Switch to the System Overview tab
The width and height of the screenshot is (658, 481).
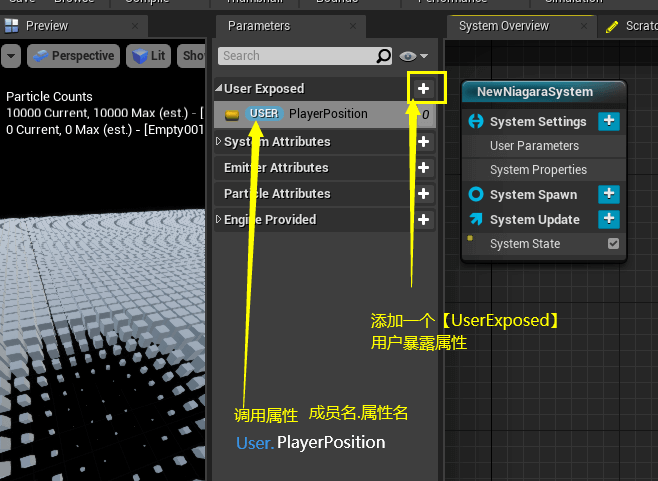(521, 26)
